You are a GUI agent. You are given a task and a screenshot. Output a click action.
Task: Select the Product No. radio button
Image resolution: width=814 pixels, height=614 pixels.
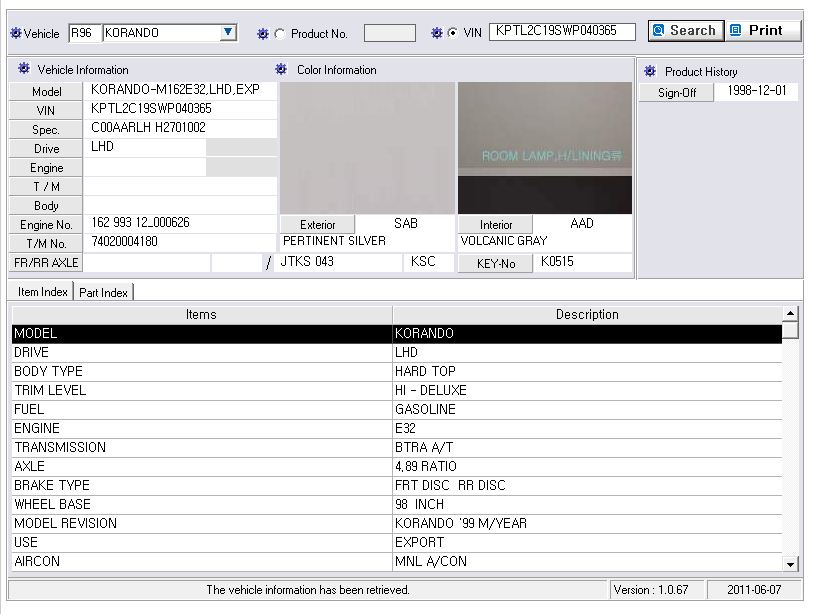[280, 34]
